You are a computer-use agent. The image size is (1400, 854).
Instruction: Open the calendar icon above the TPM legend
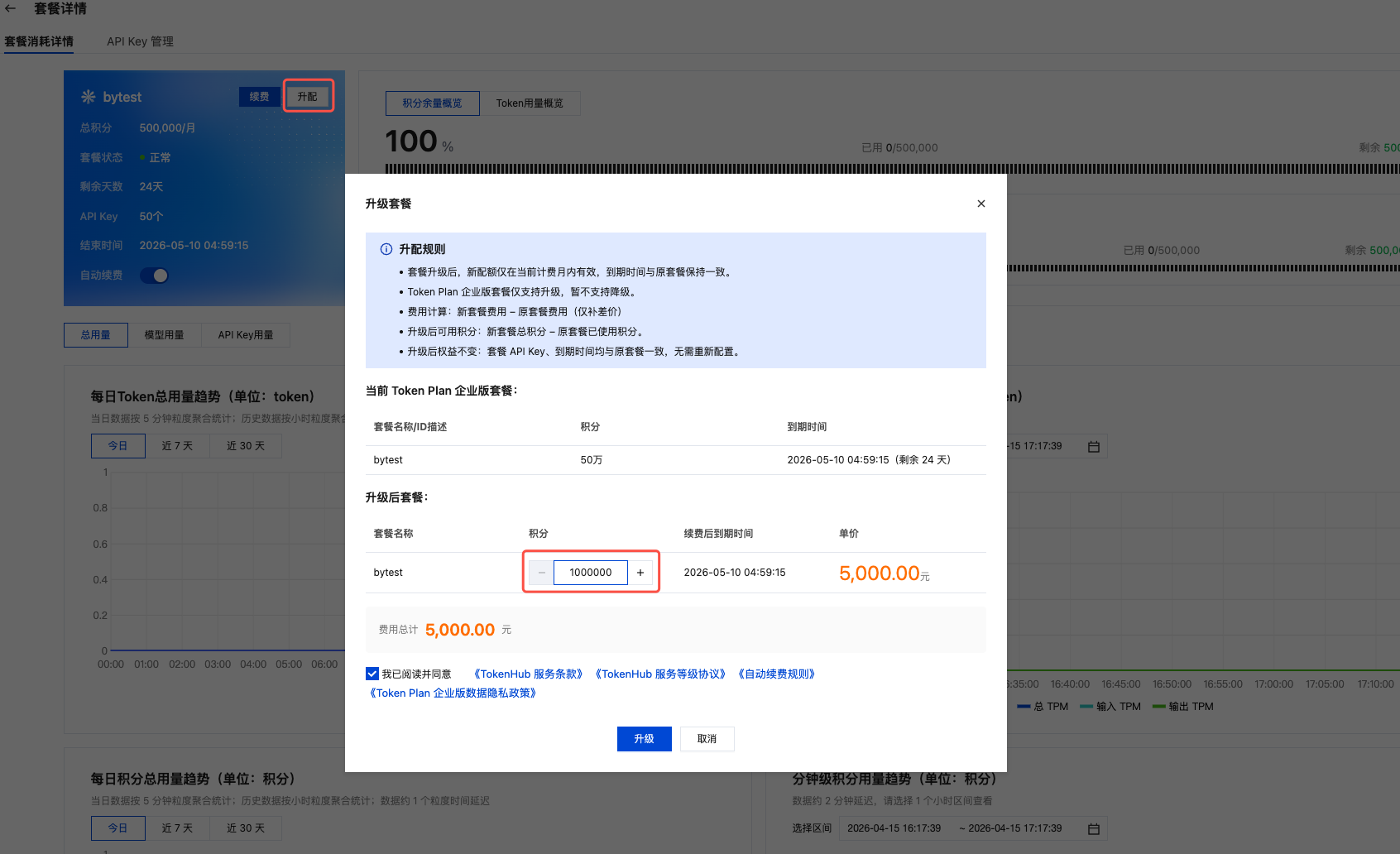pyautogui.click(x=1094, y=447)
